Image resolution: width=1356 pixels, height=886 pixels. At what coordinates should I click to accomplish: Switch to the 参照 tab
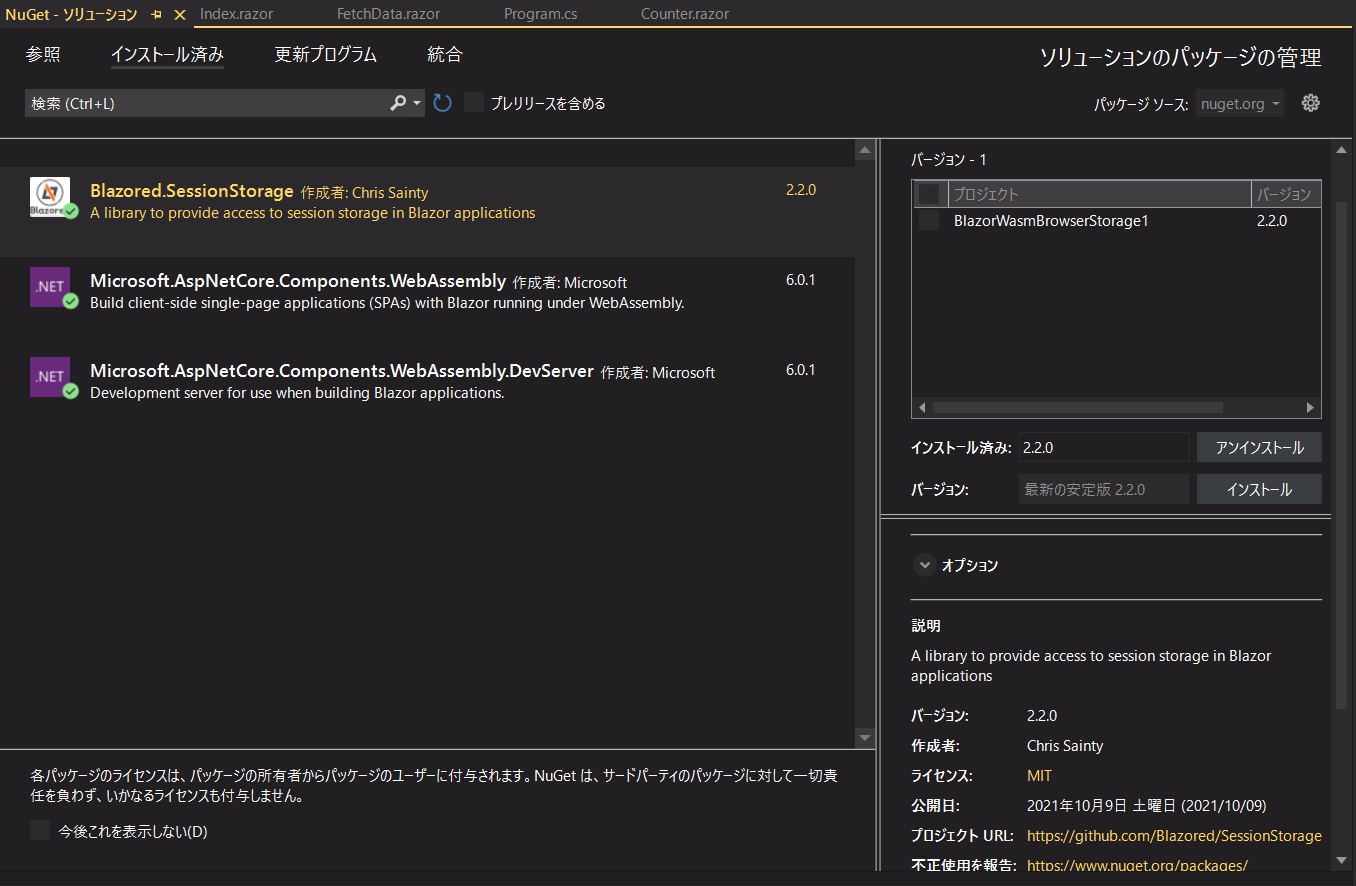pos(43,55)
